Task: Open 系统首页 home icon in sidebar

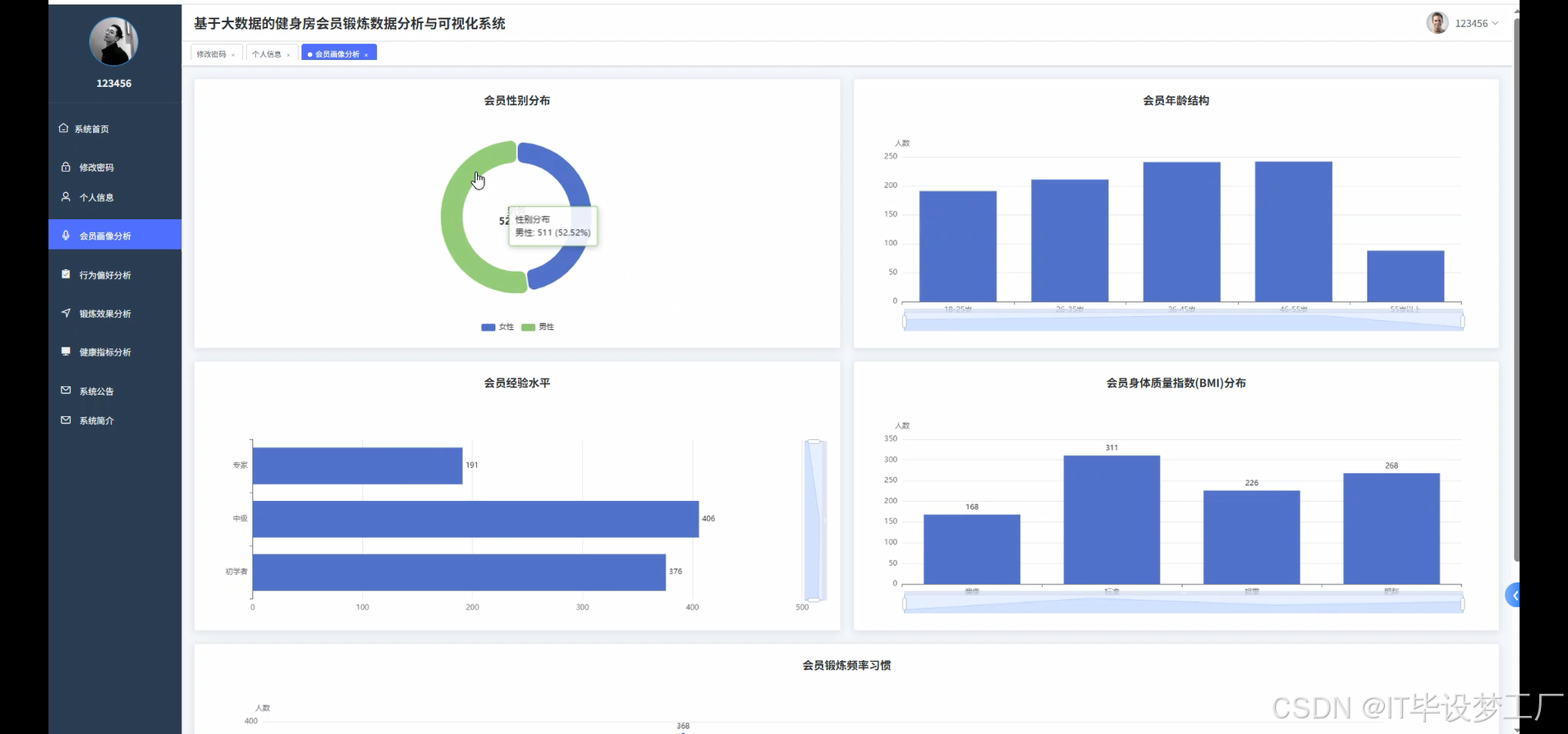Action: click(x=63, y=128)
